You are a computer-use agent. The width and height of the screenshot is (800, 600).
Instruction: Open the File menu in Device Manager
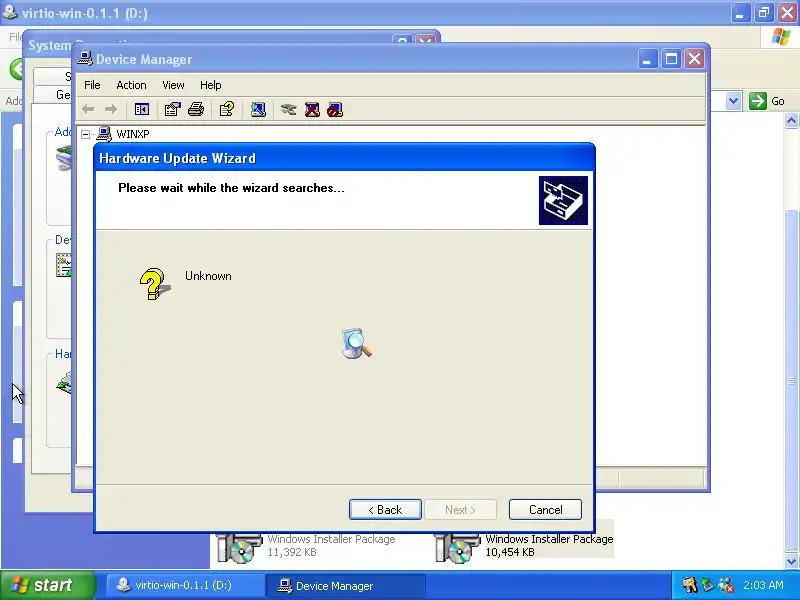(92, 85)
